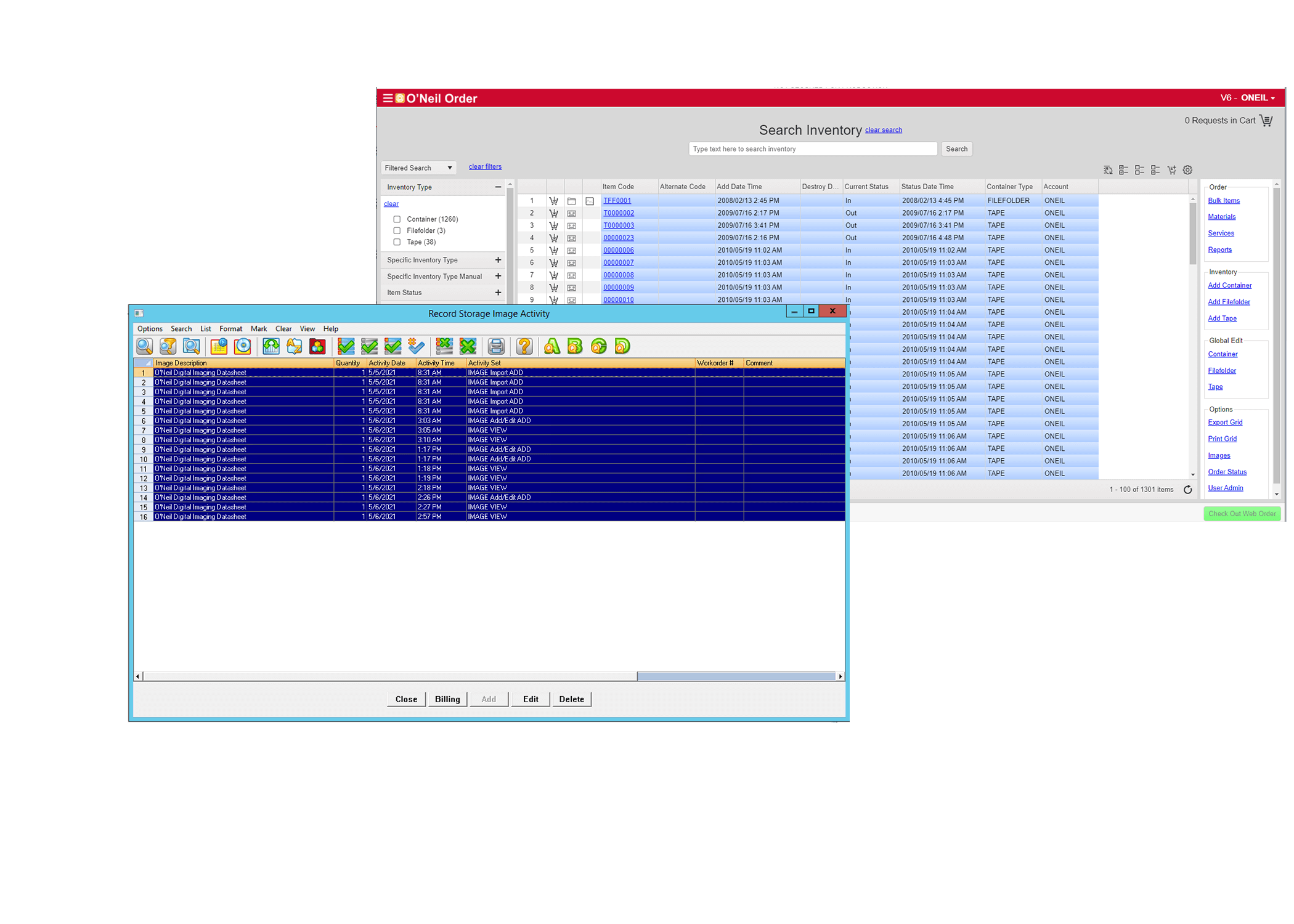Click the yellow disc toolbar icon
Viewport: 1294px width, 924px height.
tap(243, 346)
